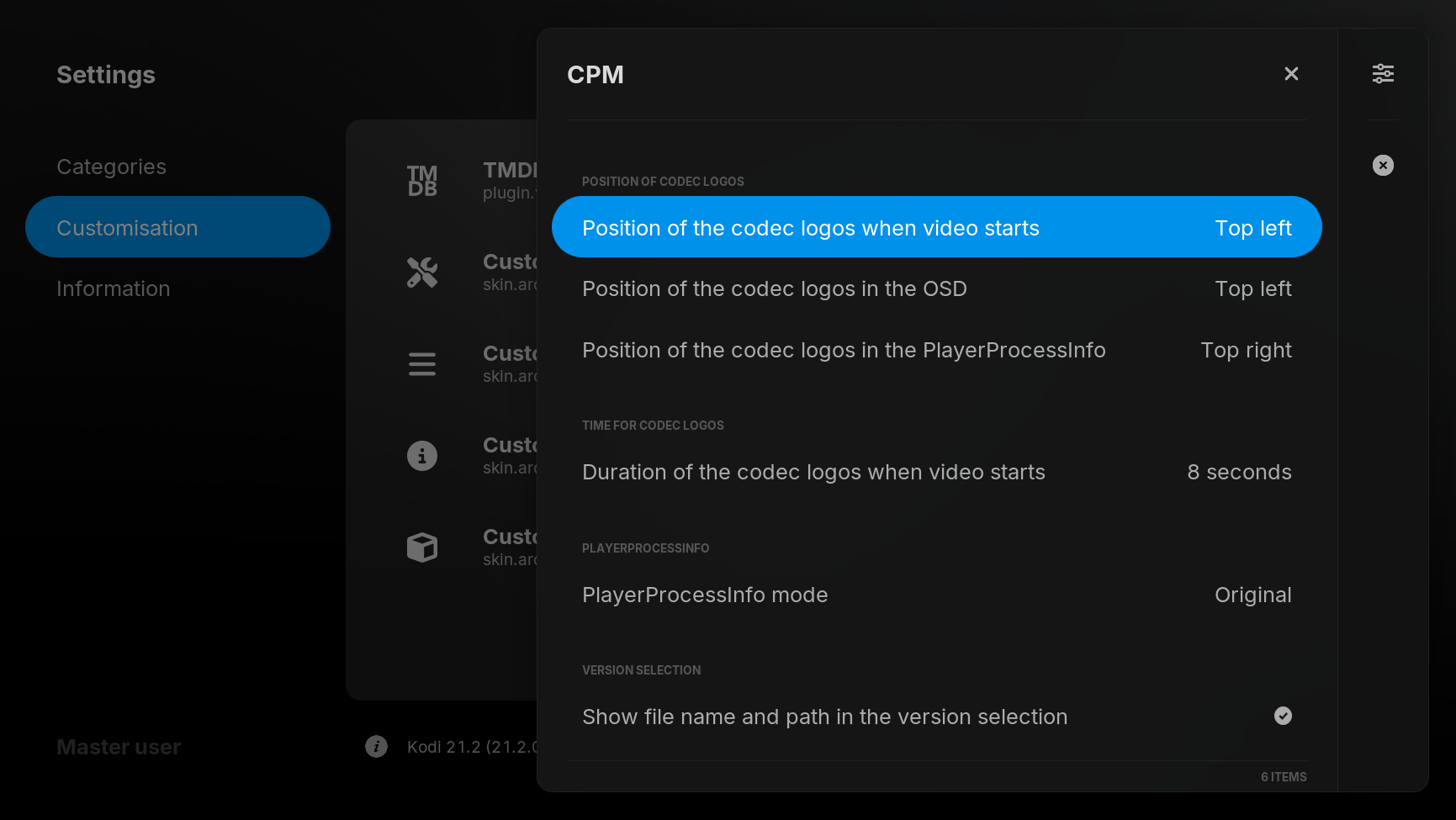Close the CPM dialog with the X
The image size is (1456, 820).
click(x=1291, y=74)
